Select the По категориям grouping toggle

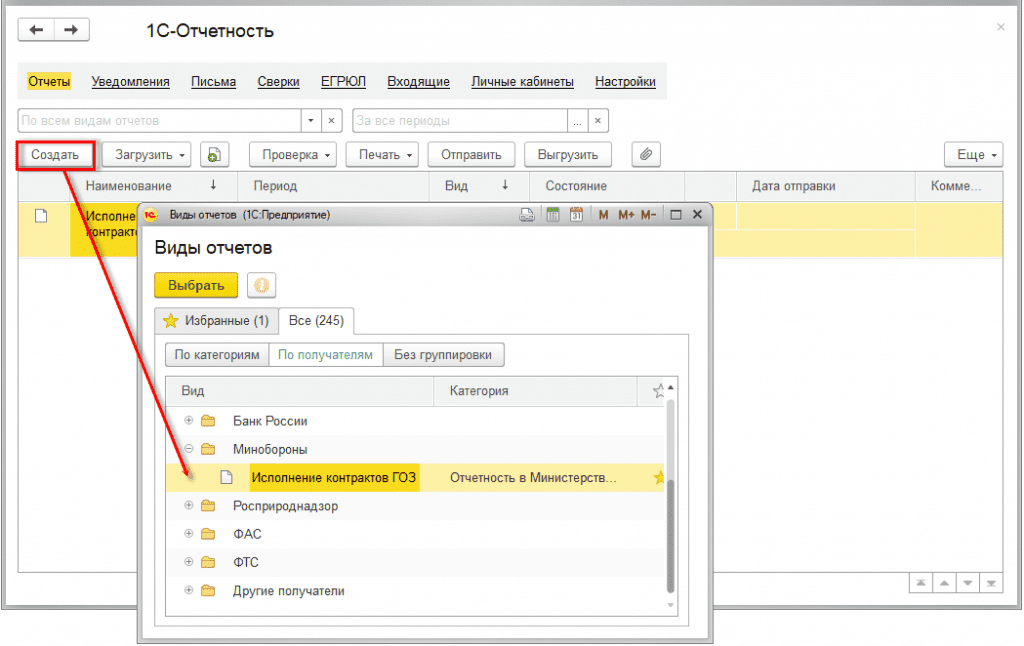(x=217, y=354)
